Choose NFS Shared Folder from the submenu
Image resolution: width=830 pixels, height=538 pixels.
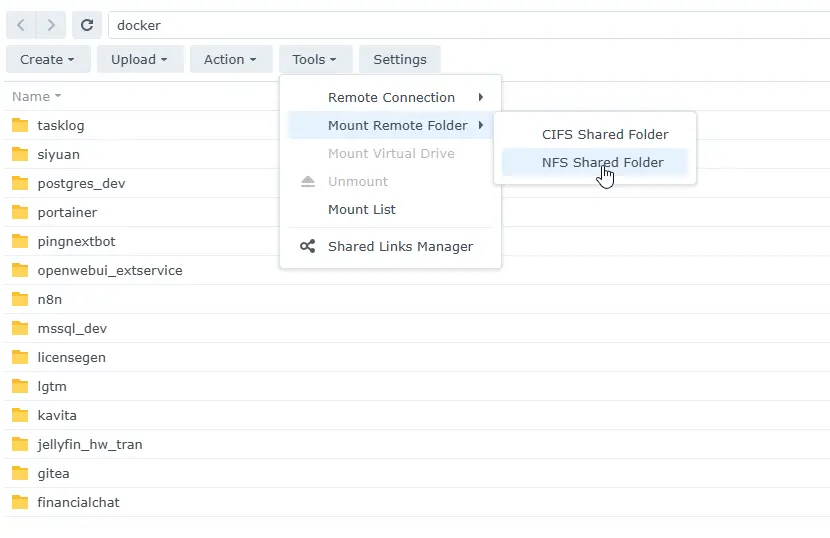click(x=602, y=162)
